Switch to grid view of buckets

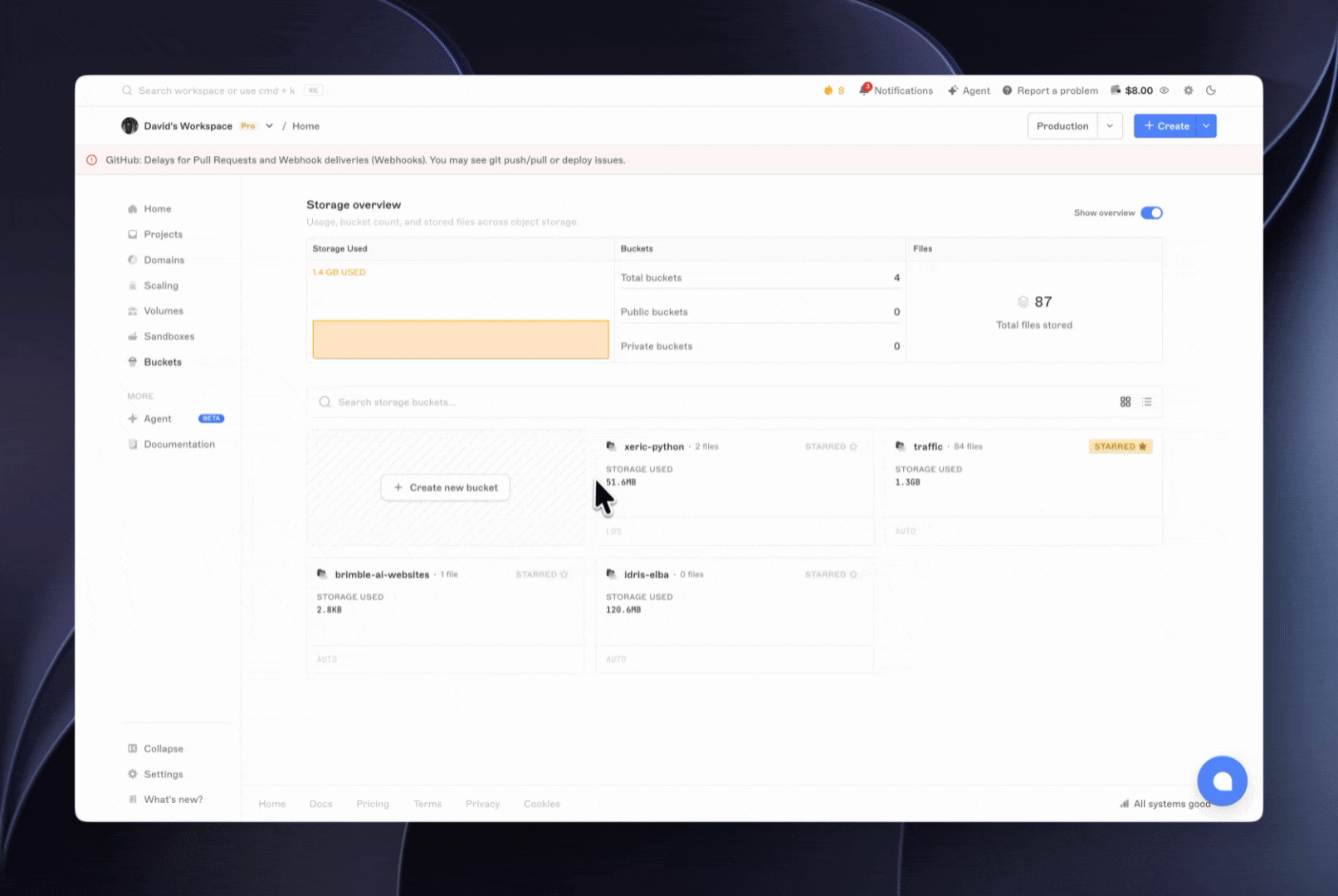1126,402
